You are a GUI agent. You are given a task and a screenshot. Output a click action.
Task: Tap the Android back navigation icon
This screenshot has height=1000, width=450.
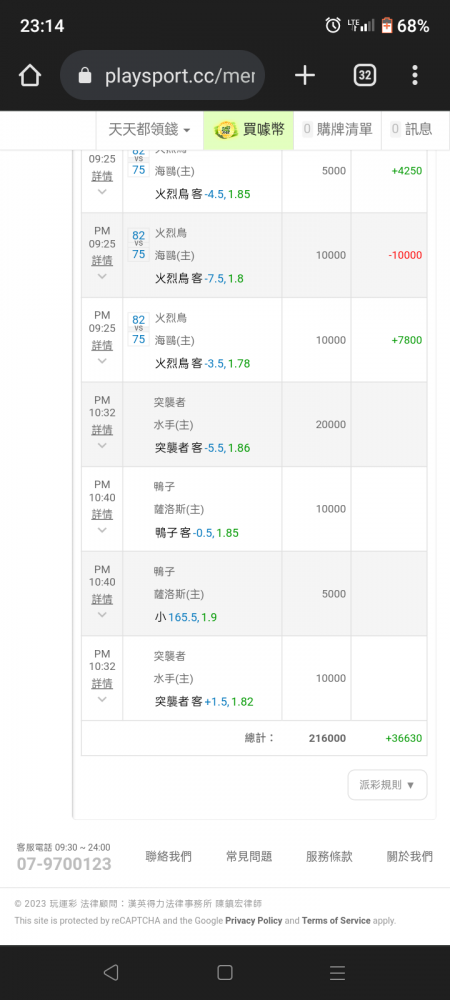111,972
